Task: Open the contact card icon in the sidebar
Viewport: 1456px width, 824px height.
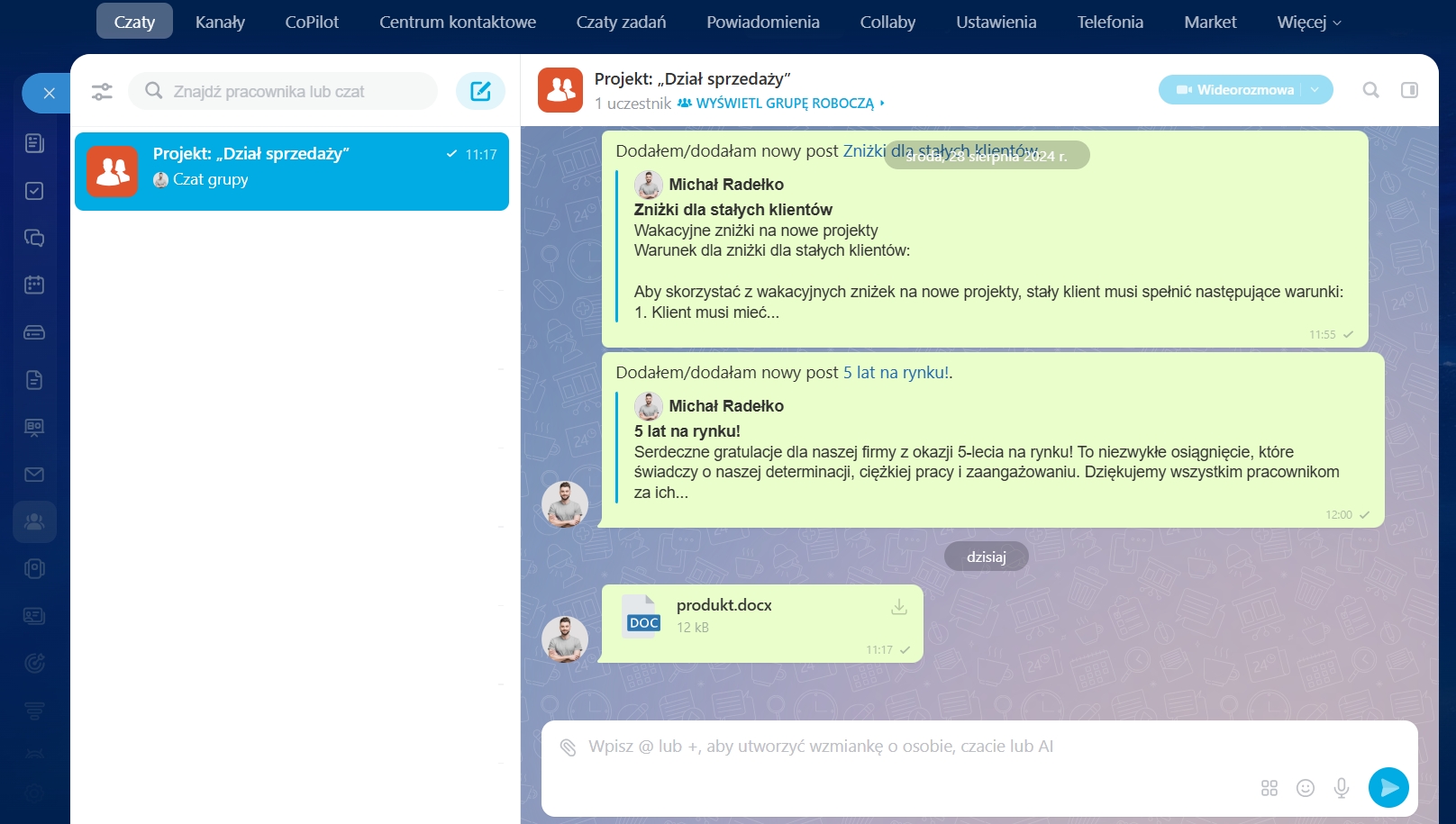Action: [34, 616]
